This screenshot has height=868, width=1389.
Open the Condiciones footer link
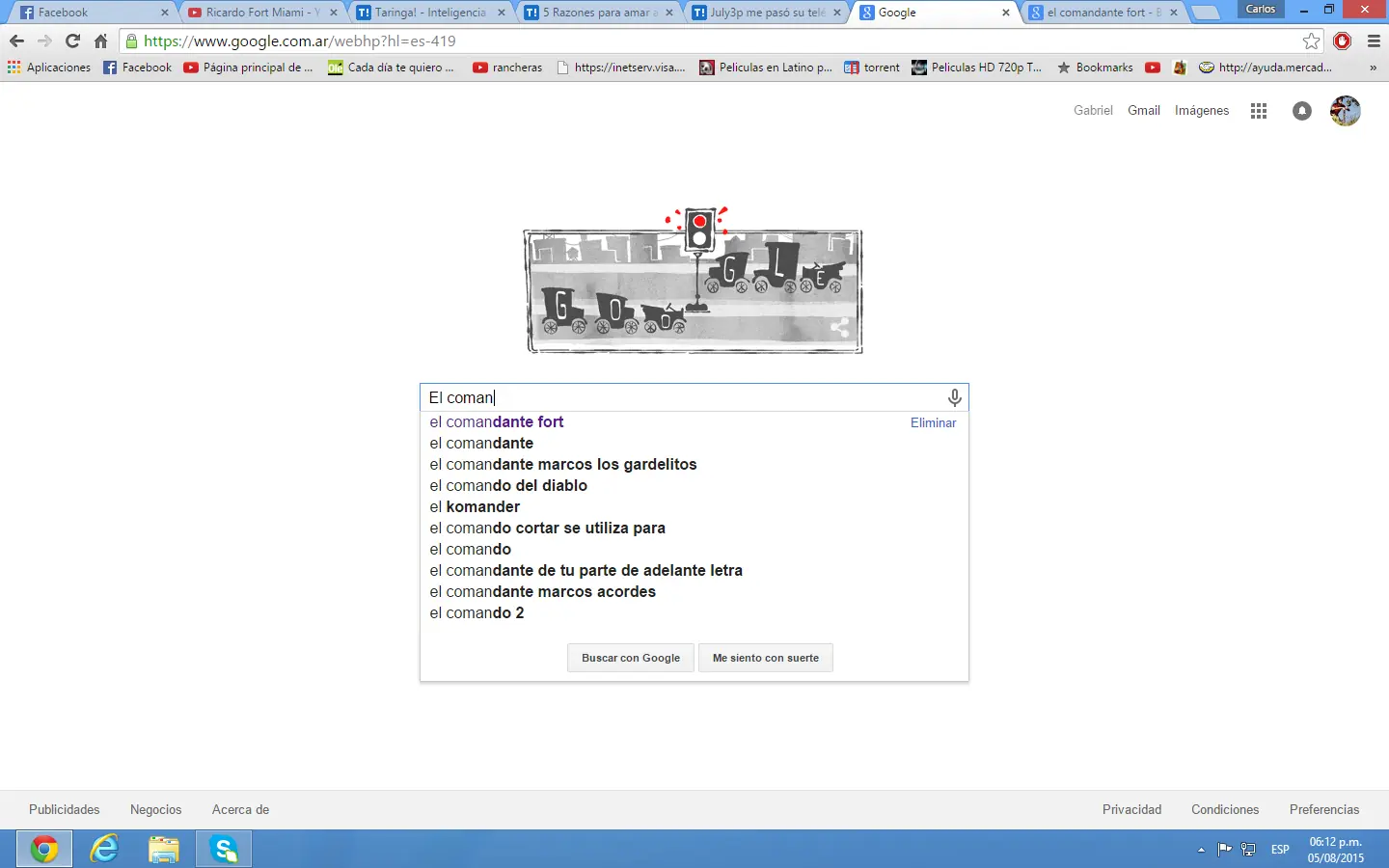(x=1225, y=810)
